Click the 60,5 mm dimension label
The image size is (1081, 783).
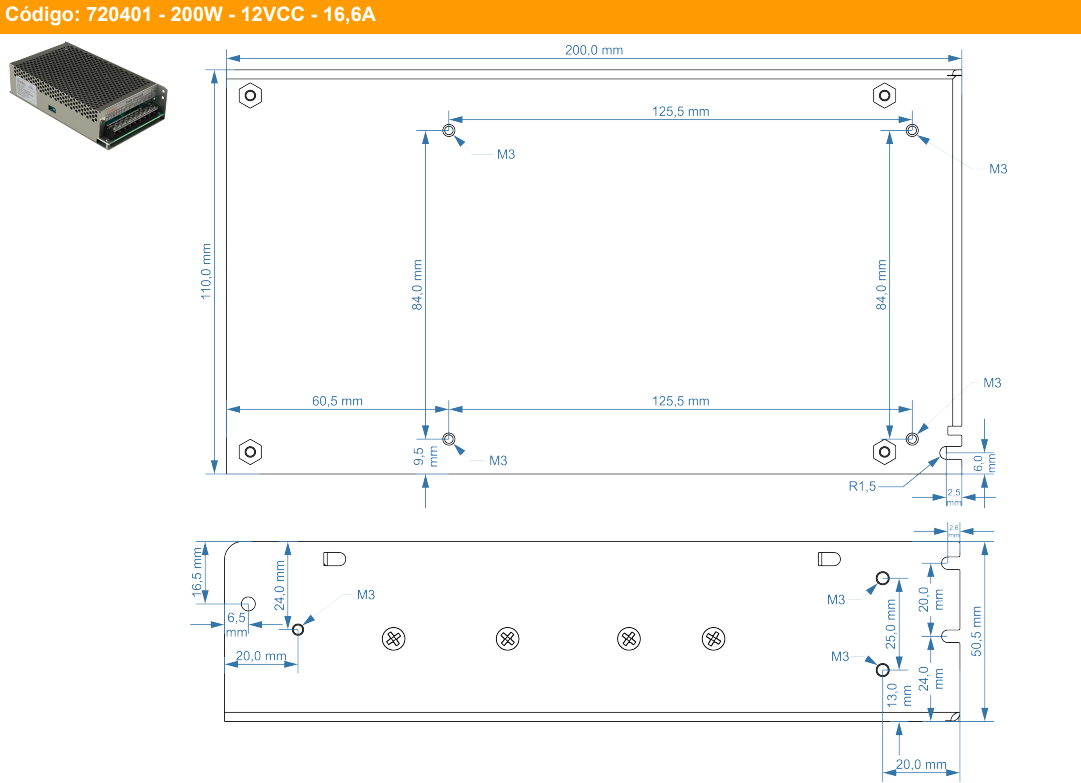click(337, 401)
